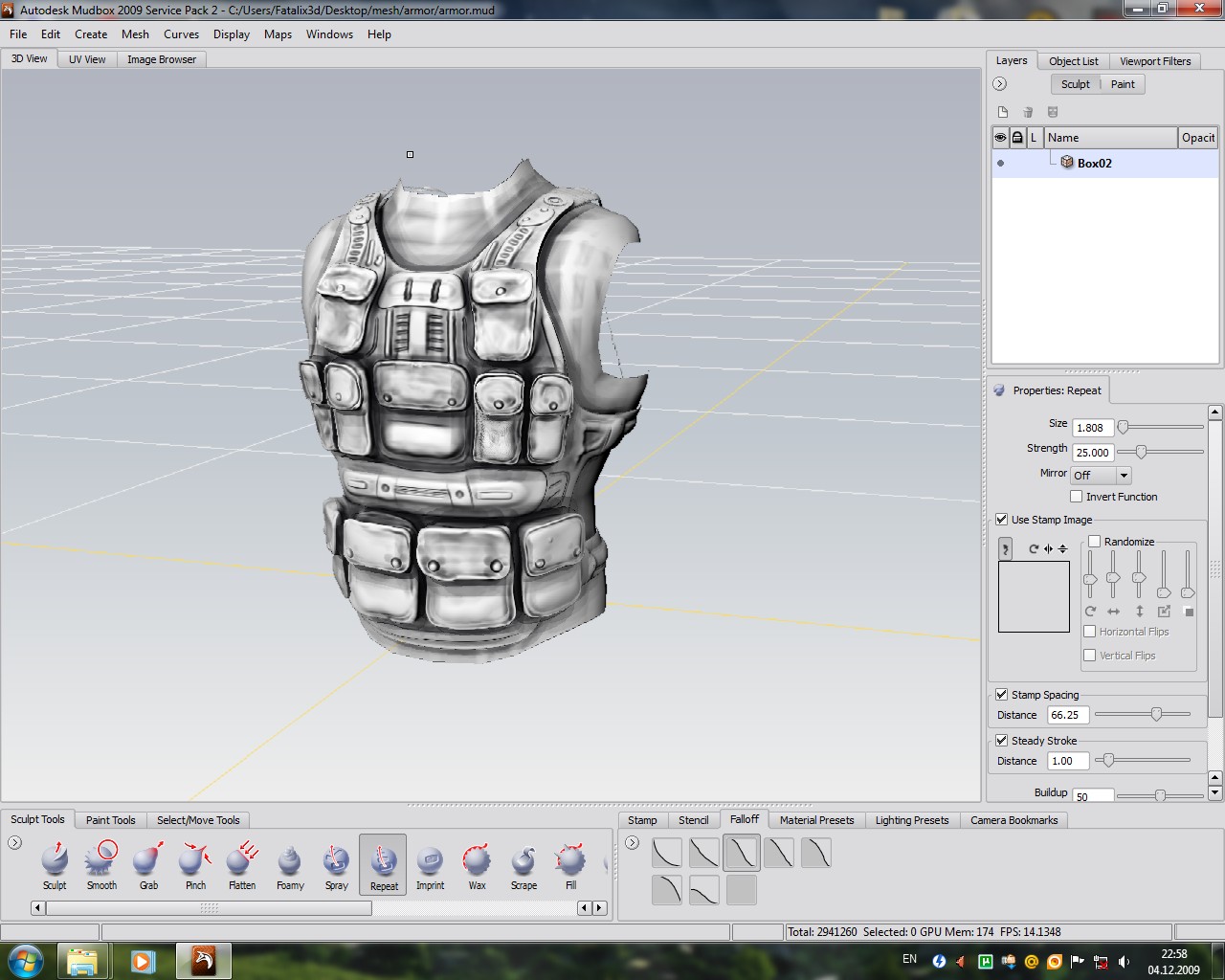
Task: Click the Paint layers button
Action: 1123,84
